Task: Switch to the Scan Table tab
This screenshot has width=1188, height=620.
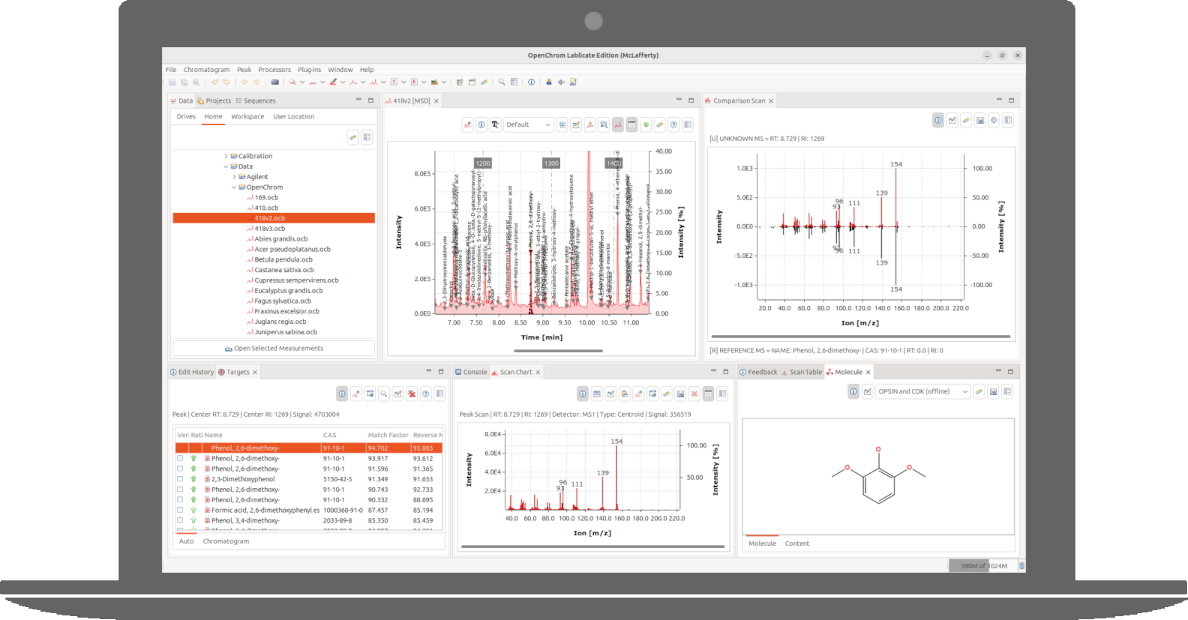Action: point(804,372)
